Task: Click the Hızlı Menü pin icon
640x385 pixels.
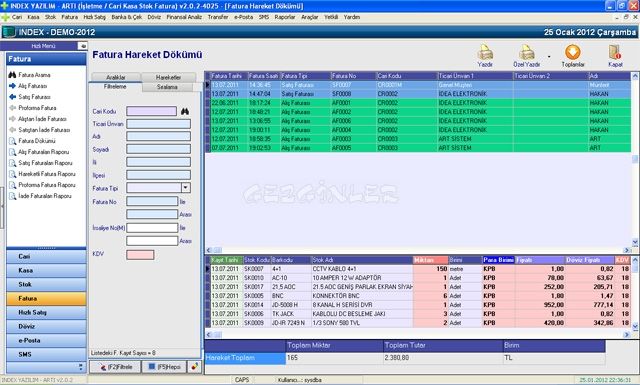Action: point(82,46)
